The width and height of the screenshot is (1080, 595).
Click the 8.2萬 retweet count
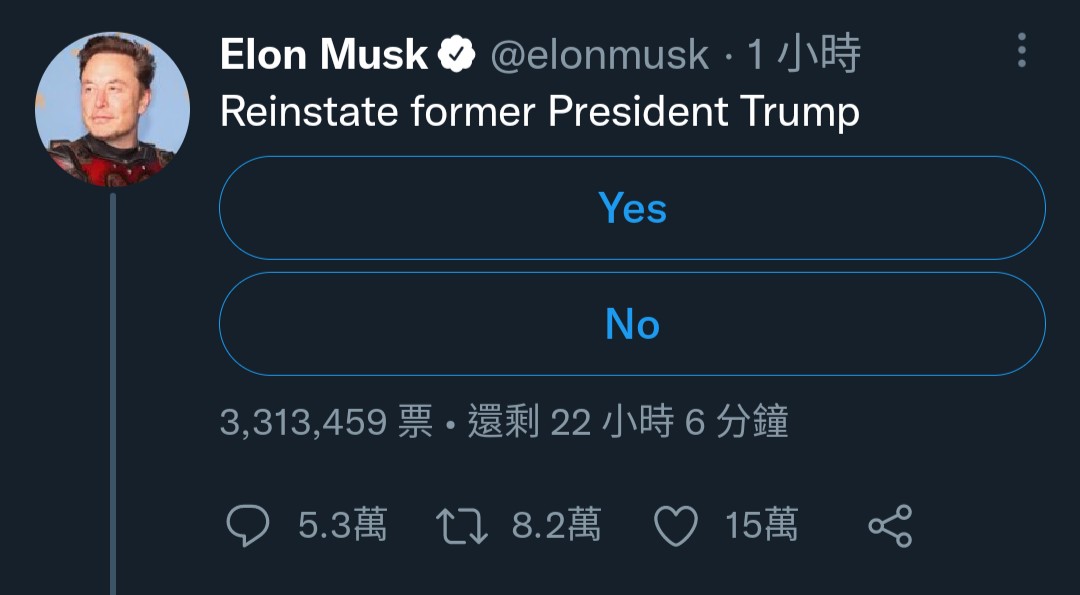pyautogui.click(x=556, y=526)
